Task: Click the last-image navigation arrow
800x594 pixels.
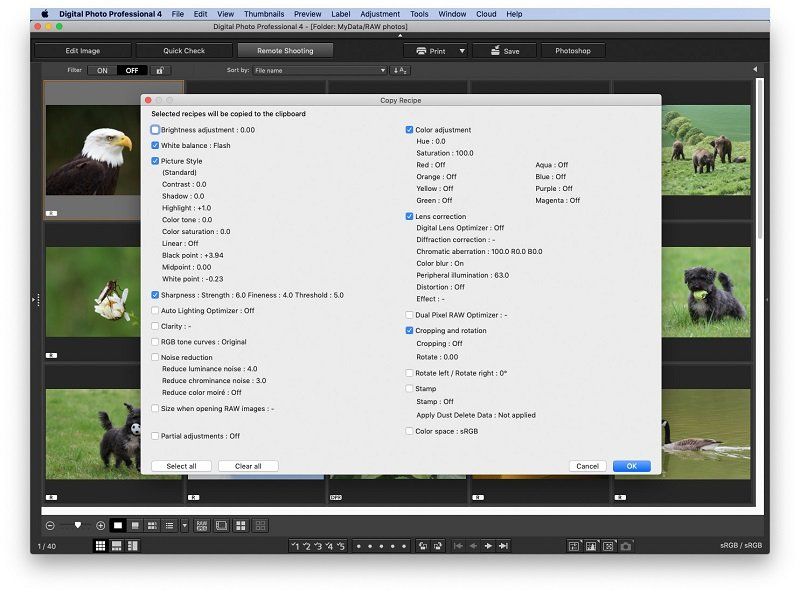Action: 505,546
